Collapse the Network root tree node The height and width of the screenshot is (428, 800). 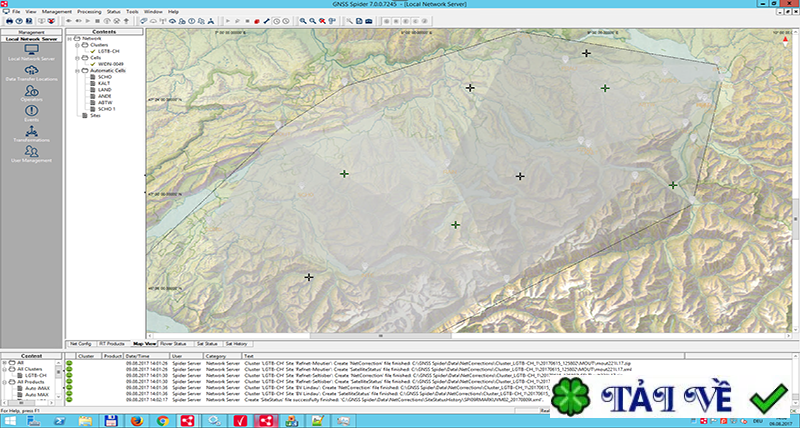click(x=70, y=38)
